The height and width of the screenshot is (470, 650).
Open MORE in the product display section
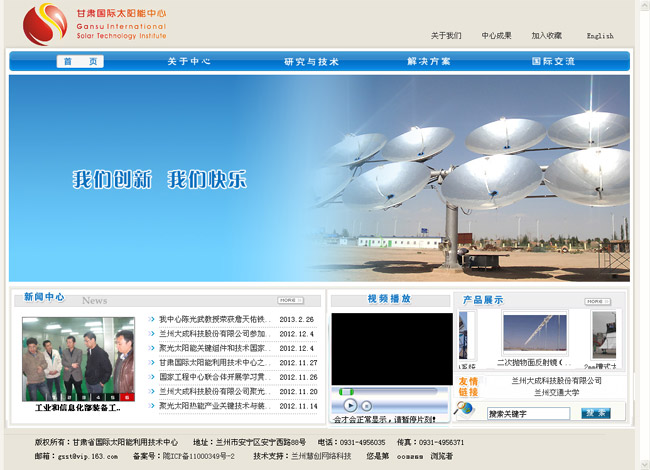point(597,301)
